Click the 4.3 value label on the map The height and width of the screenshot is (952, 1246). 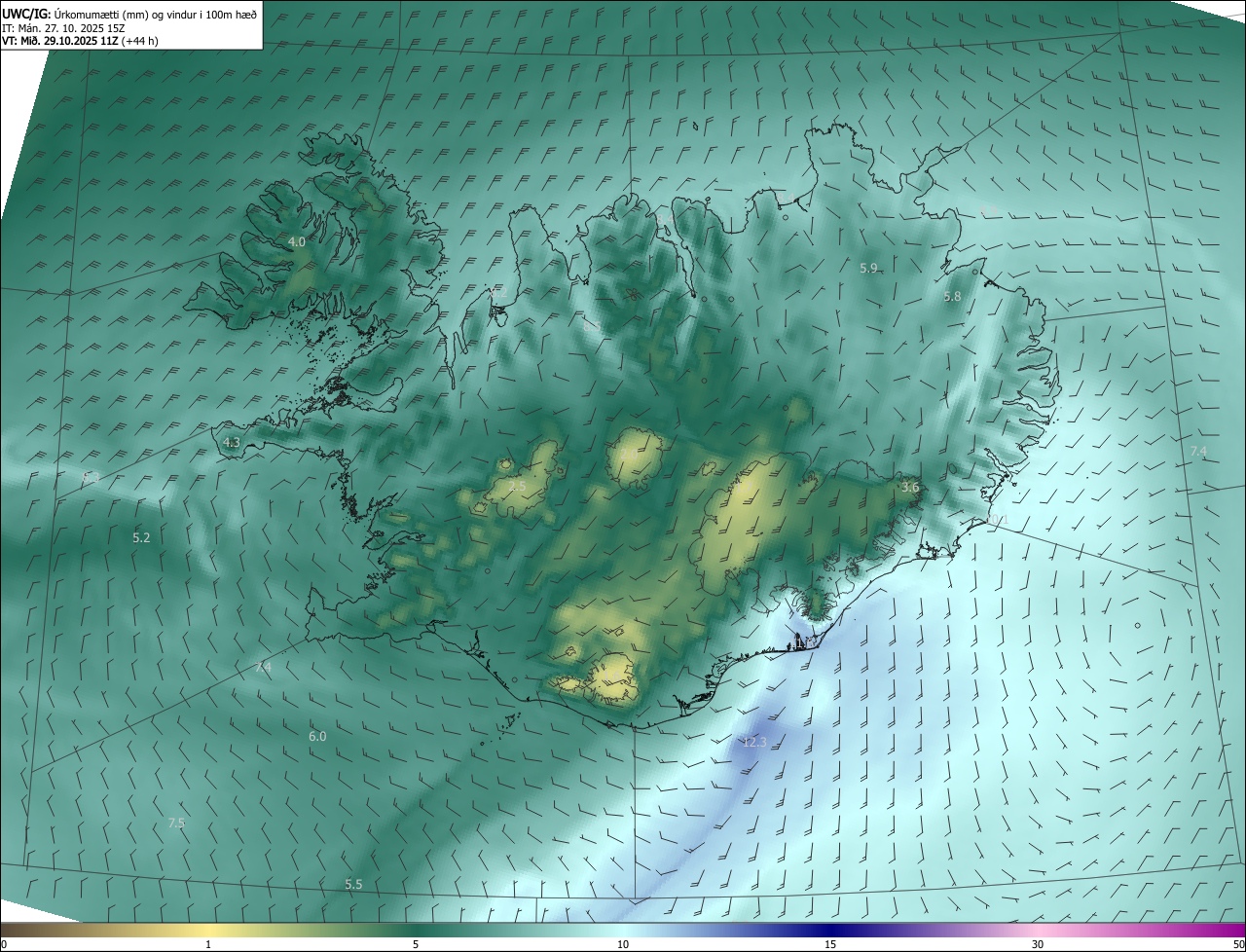[x=232, y=442]
